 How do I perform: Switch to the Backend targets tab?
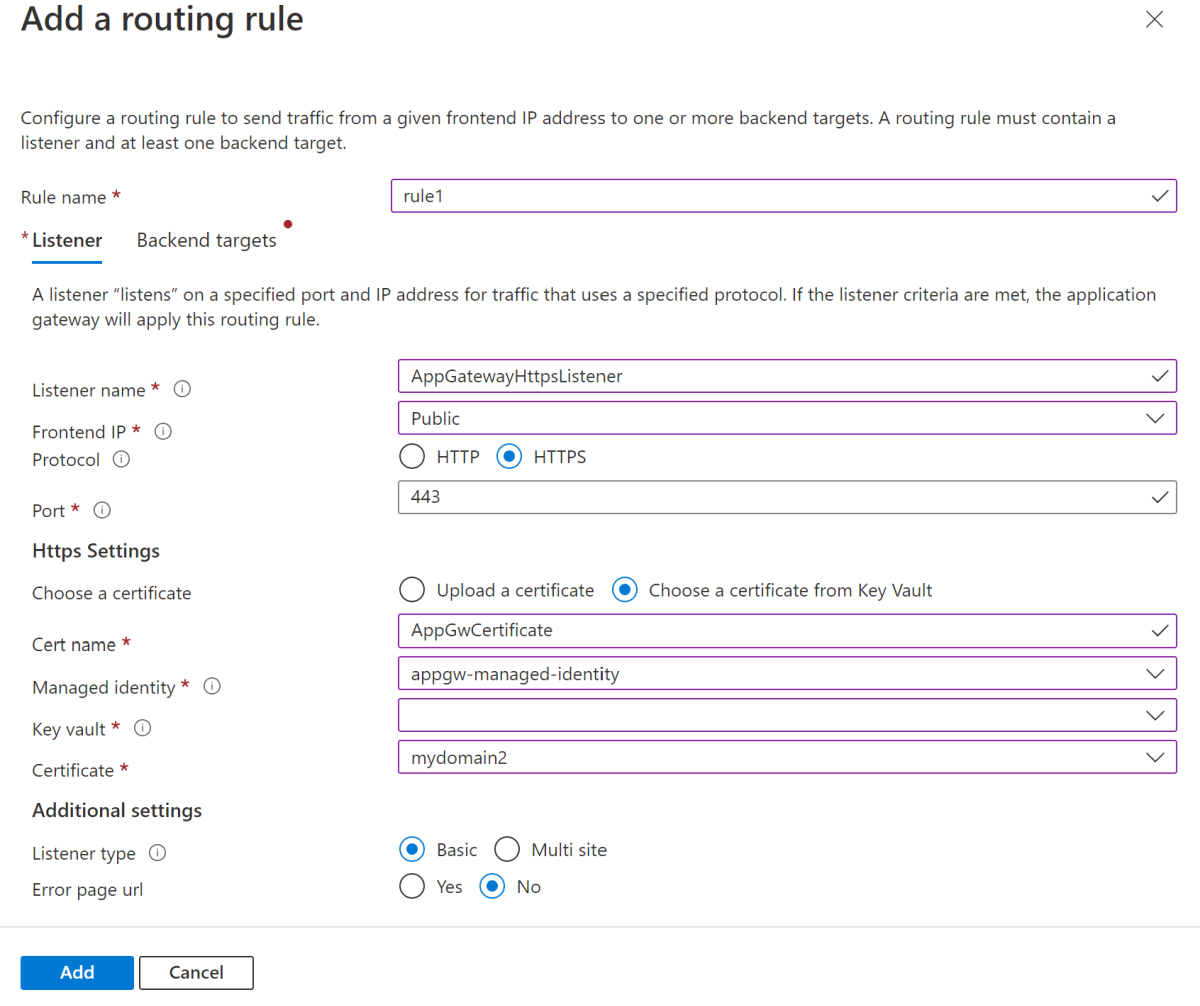click(206, 240)
